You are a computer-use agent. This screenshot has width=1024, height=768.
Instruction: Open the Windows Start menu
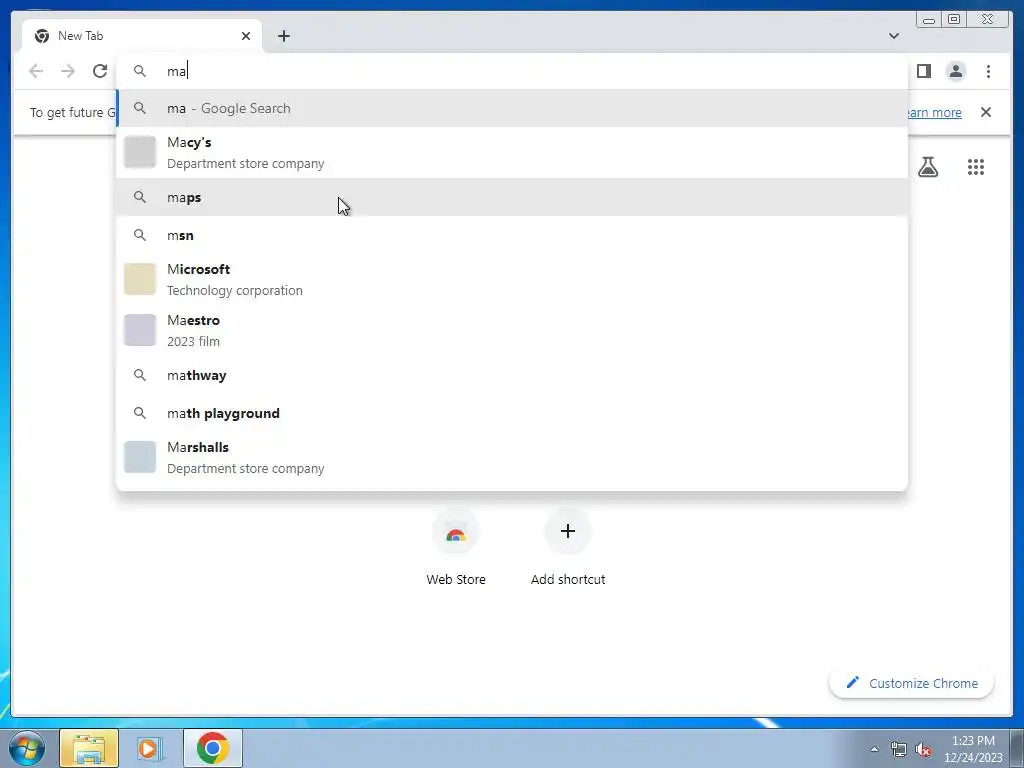coord(26,748)
